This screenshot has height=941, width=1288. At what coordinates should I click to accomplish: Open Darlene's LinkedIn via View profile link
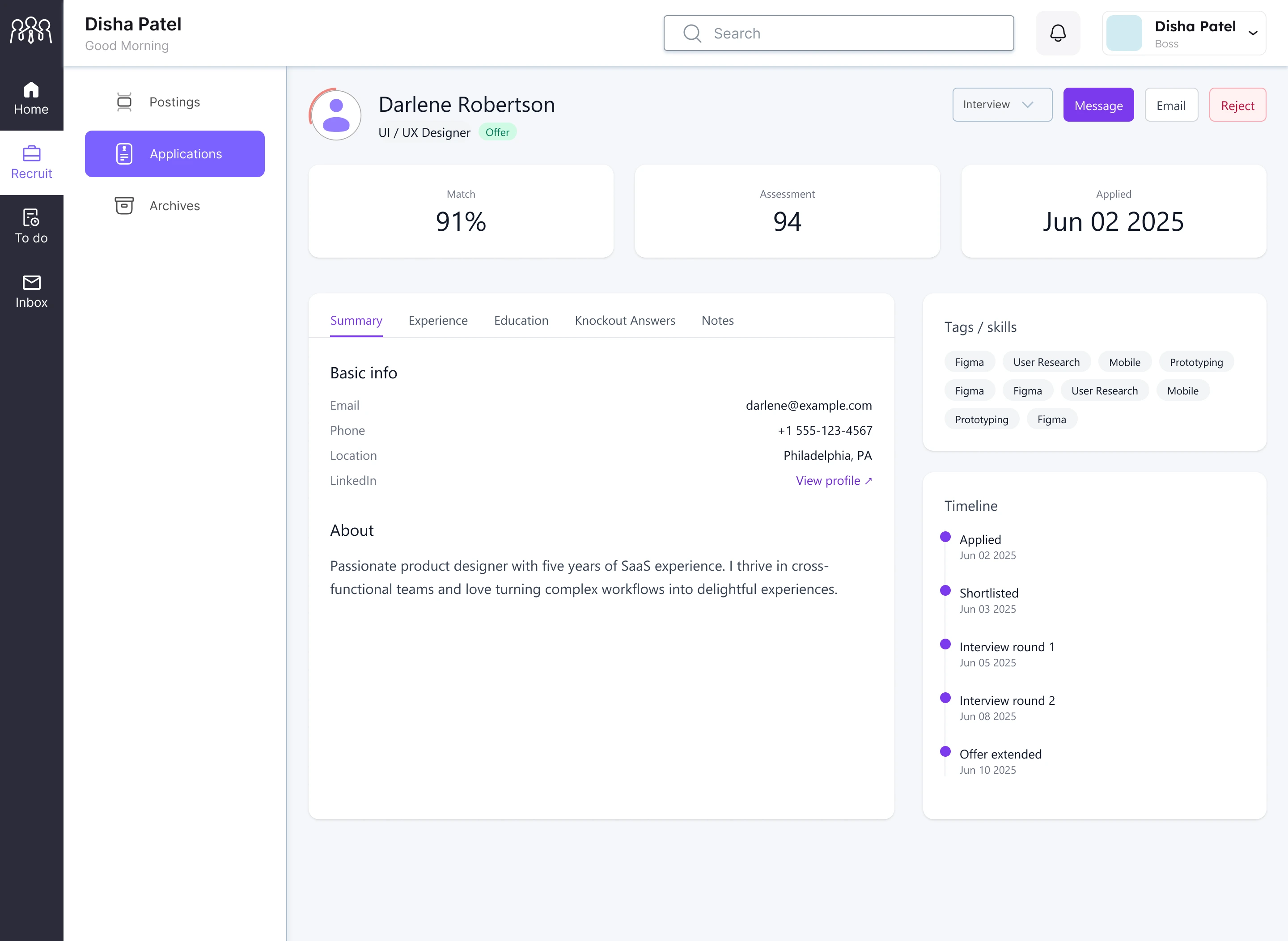(x=834, y=480)
